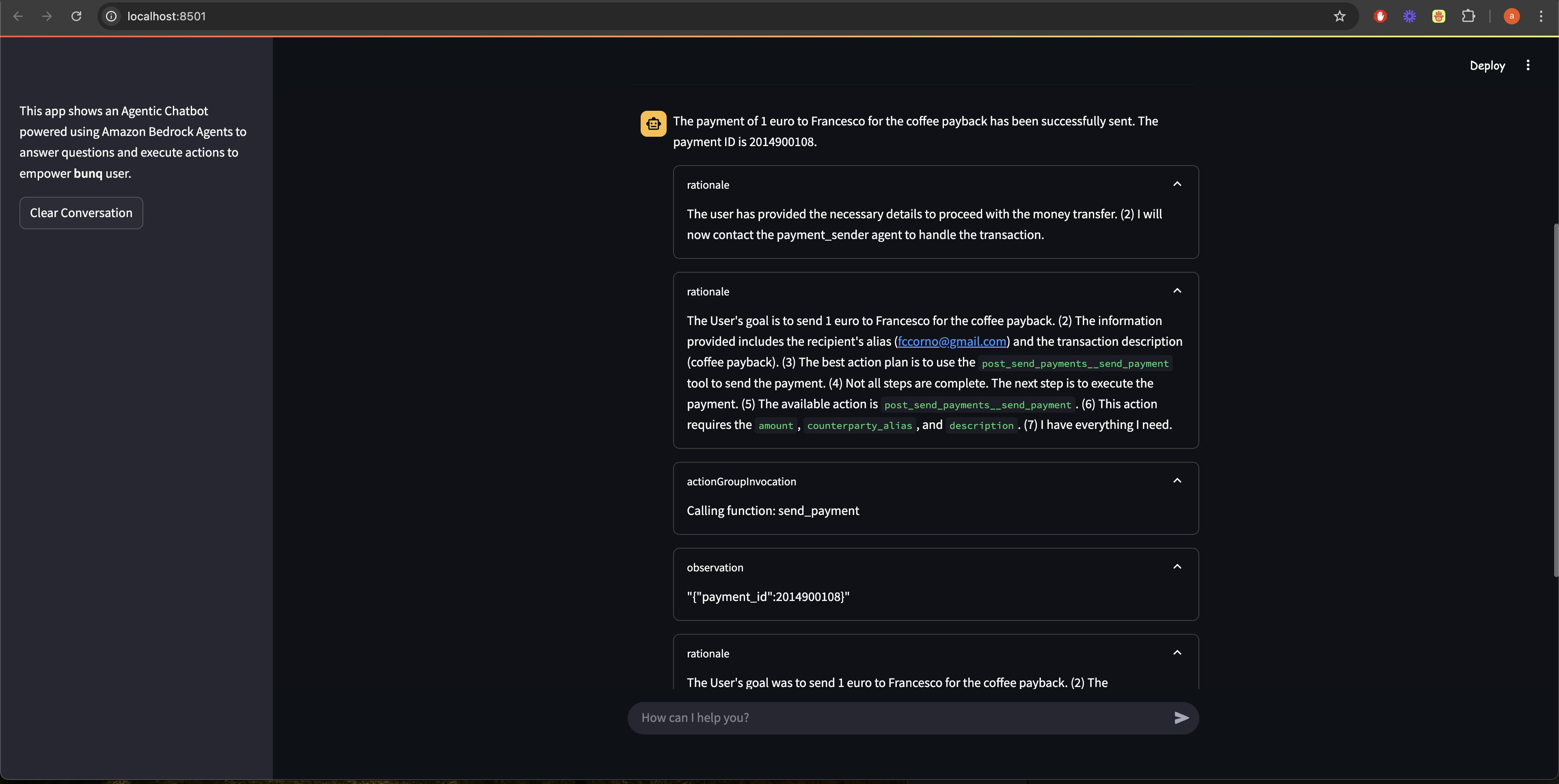Collapse the actionGroupInvocation panel
Image resolution: width=1559 pixels, height=784 pixels.
pyautogui.click(x=1177, y=481)
